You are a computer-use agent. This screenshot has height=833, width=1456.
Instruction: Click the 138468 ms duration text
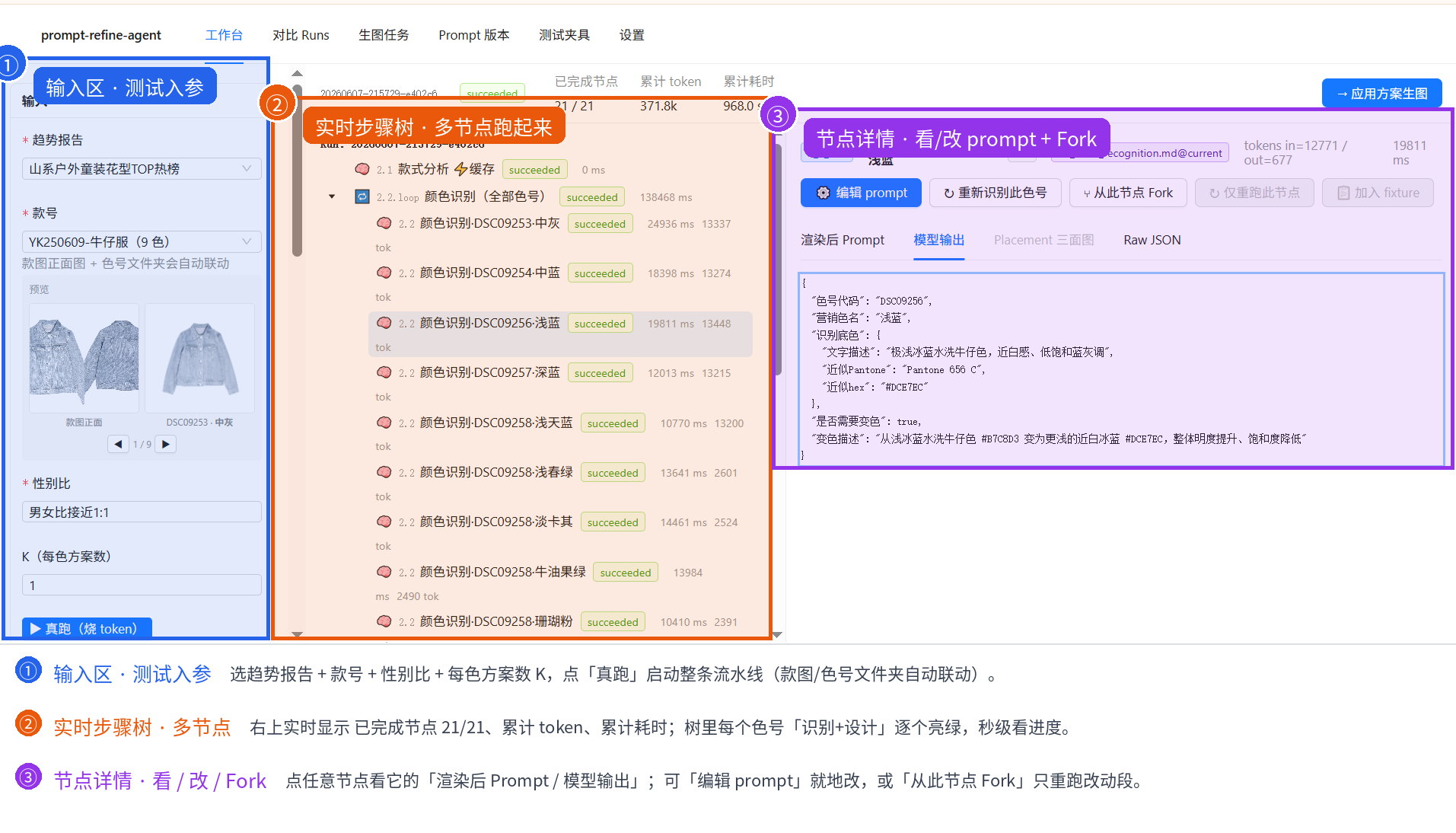665,197
